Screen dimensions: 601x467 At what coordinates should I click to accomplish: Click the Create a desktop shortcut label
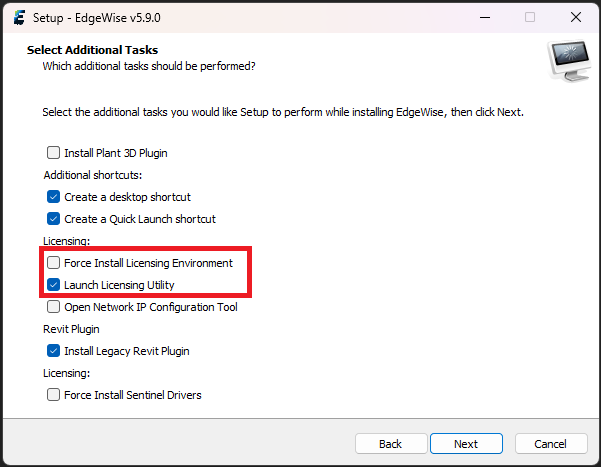pos(127,197)
